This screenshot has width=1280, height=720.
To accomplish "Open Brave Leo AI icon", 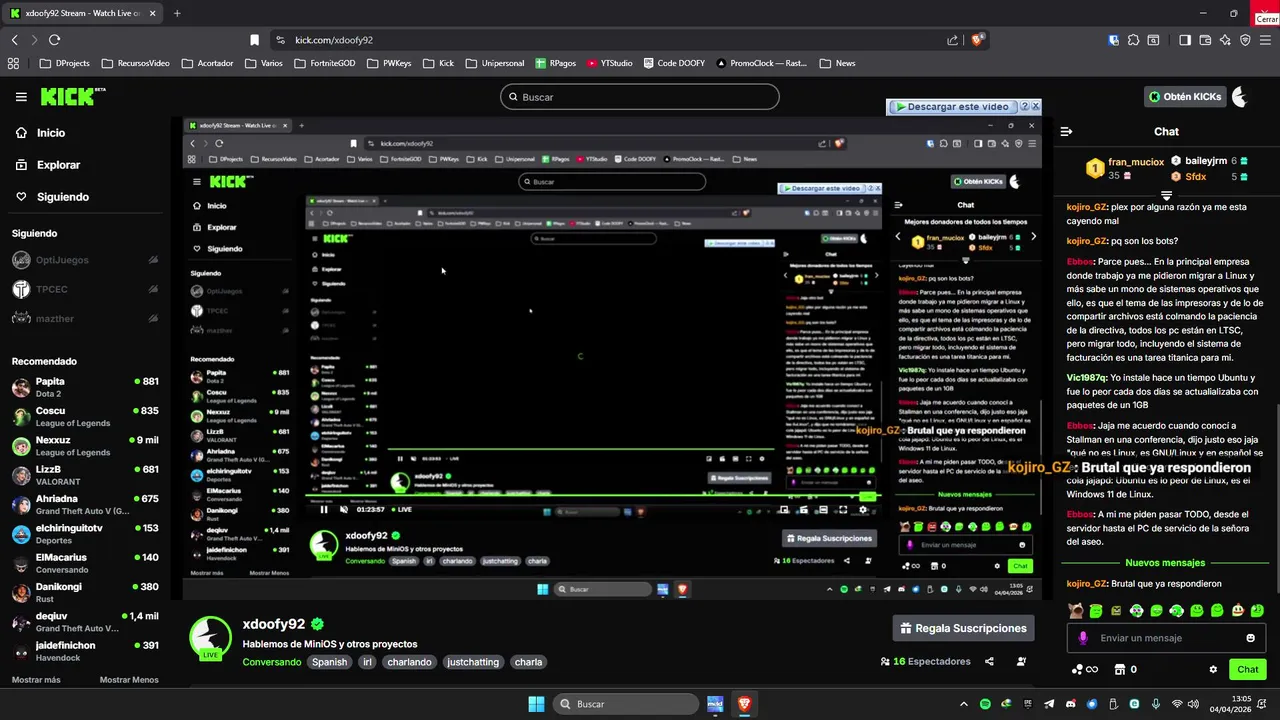I will coord(1225,40).
